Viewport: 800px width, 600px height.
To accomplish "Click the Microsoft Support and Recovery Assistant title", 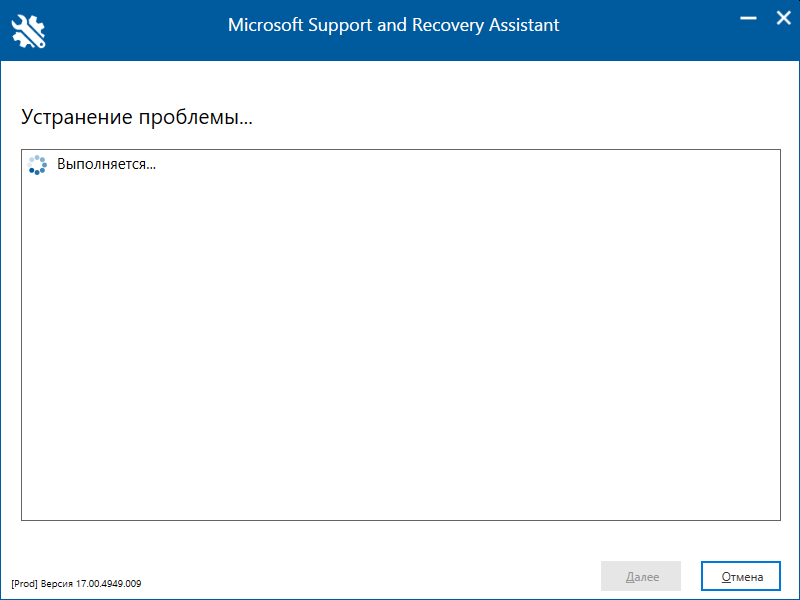I will (393, 25).
